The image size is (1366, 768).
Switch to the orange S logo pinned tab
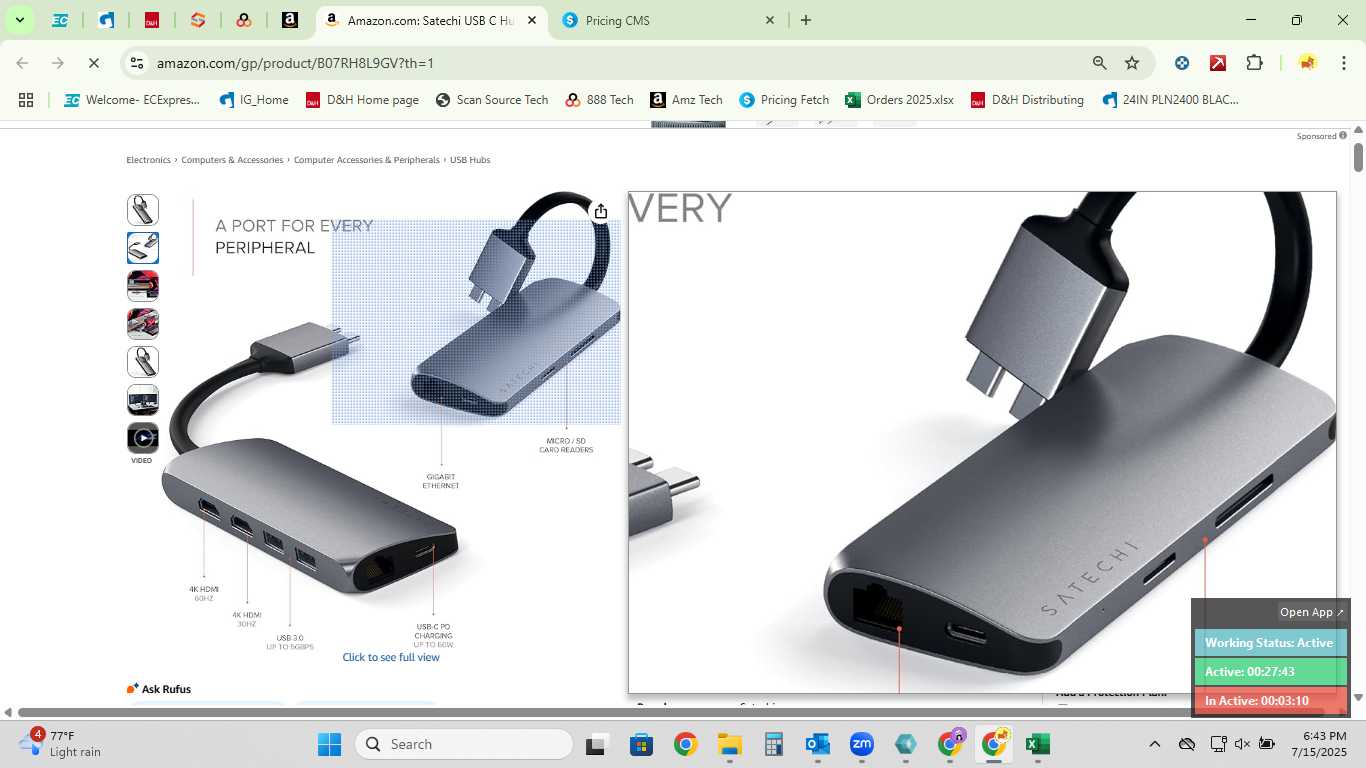[x=198, y=20]
